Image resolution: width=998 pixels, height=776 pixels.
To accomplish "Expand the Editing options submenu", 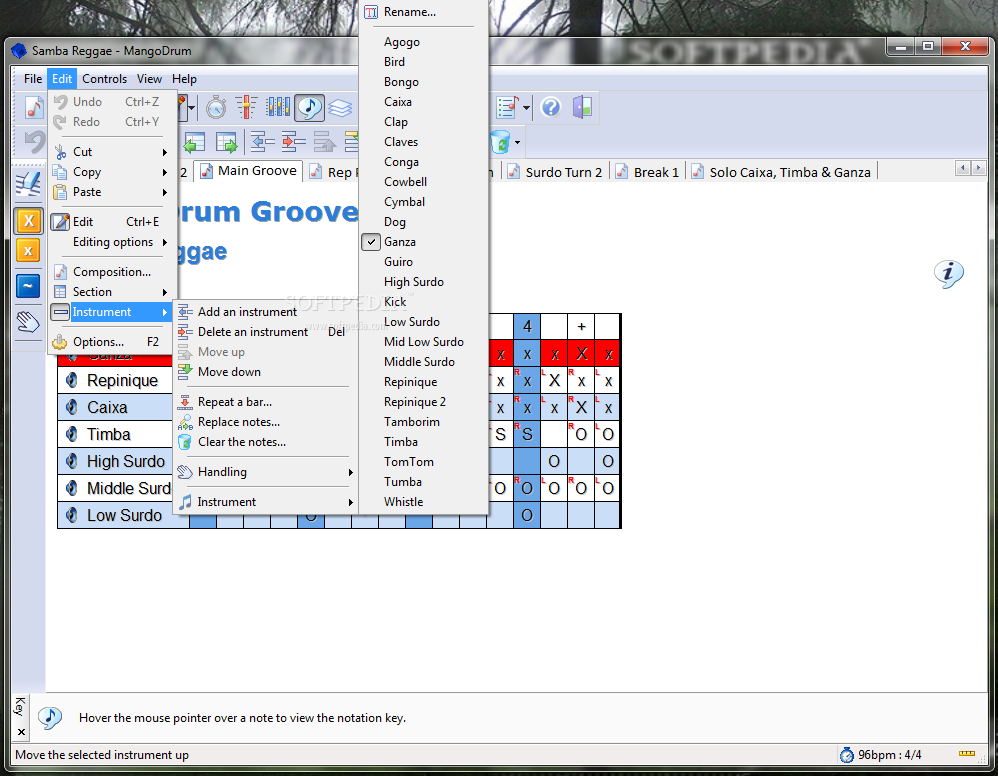I will [x=112, y=242].
